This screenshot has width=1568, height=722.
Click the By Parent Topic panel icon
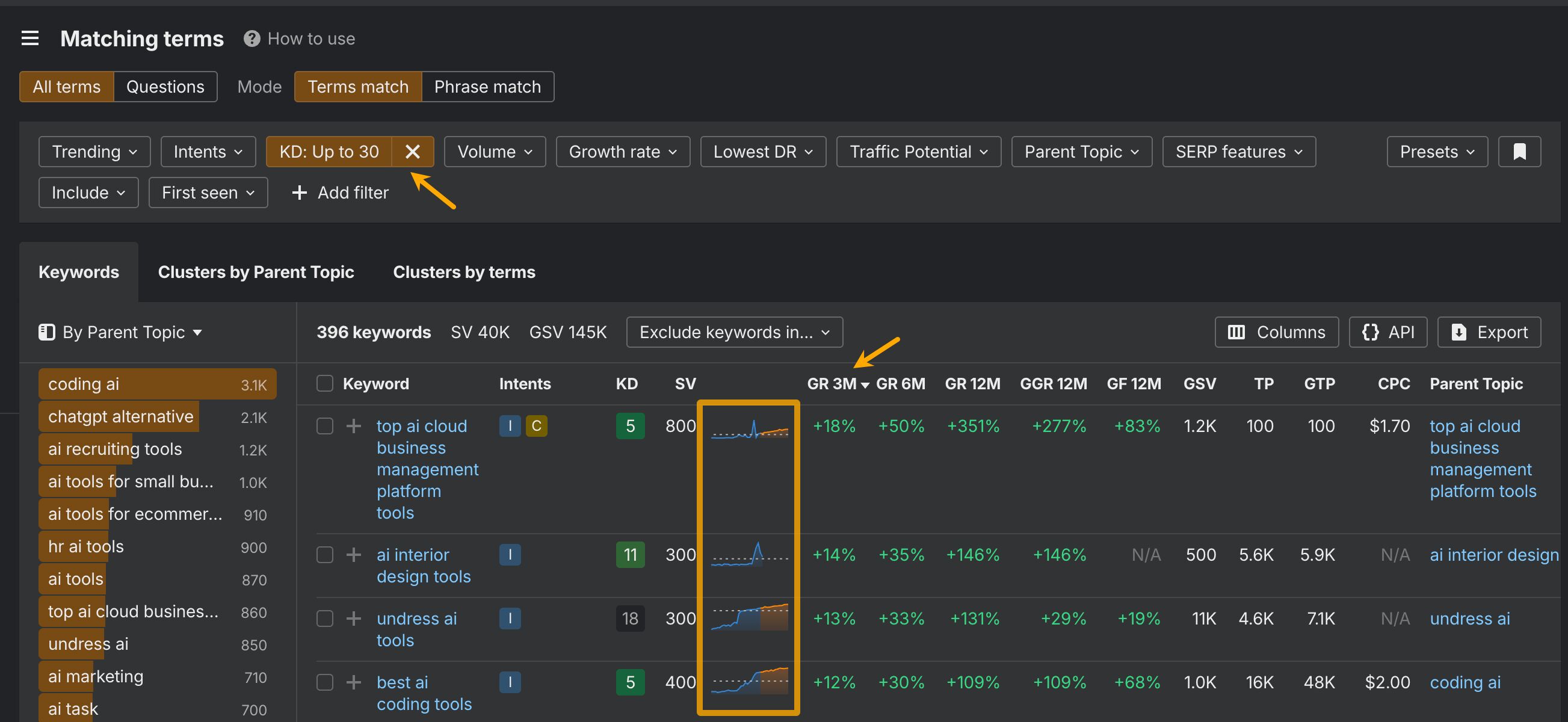[47, 332]
